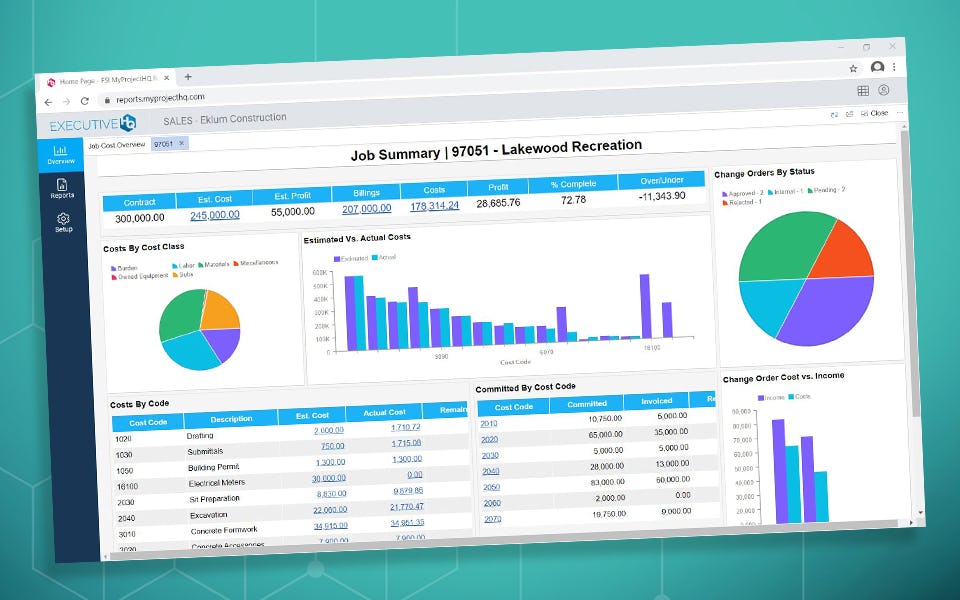960x600 pixels.
Task: Sort Committed table by Invoiced header
Action: 656,401
